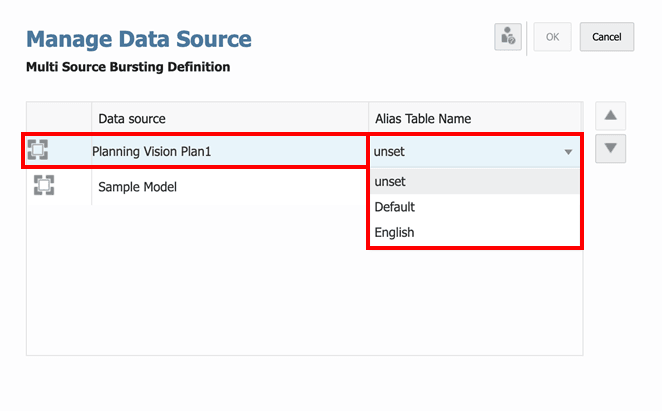
Task: Click the Planning Vision Plan1 row icon
Action: [x=38, y=151]
